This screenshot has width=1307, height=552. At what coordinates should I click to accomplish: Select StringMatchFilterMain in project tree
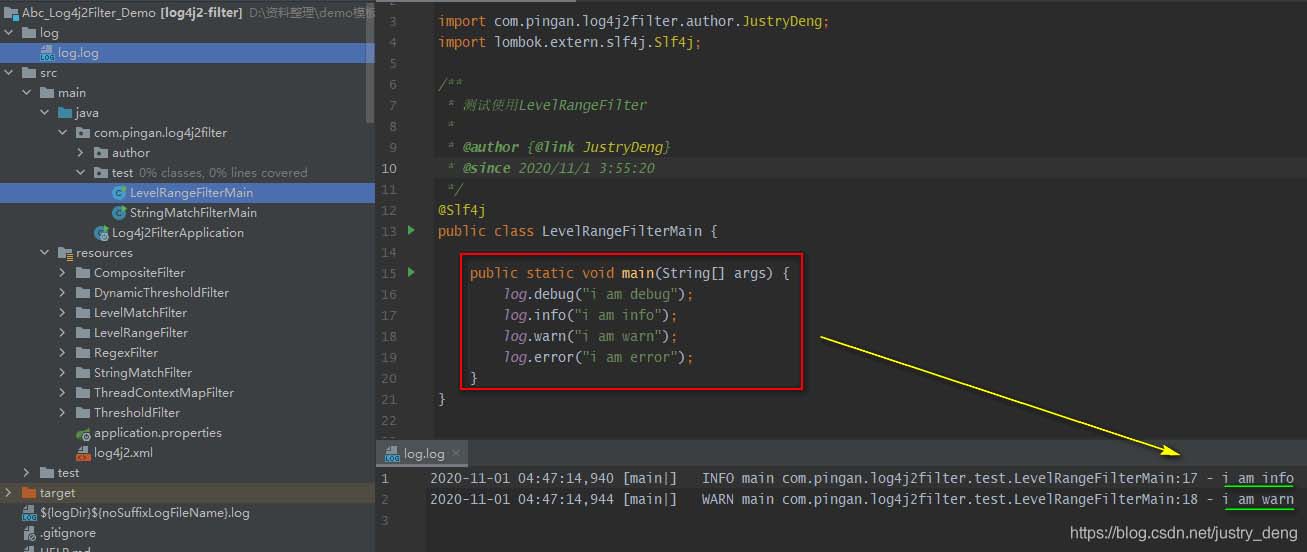coord(193,213)
